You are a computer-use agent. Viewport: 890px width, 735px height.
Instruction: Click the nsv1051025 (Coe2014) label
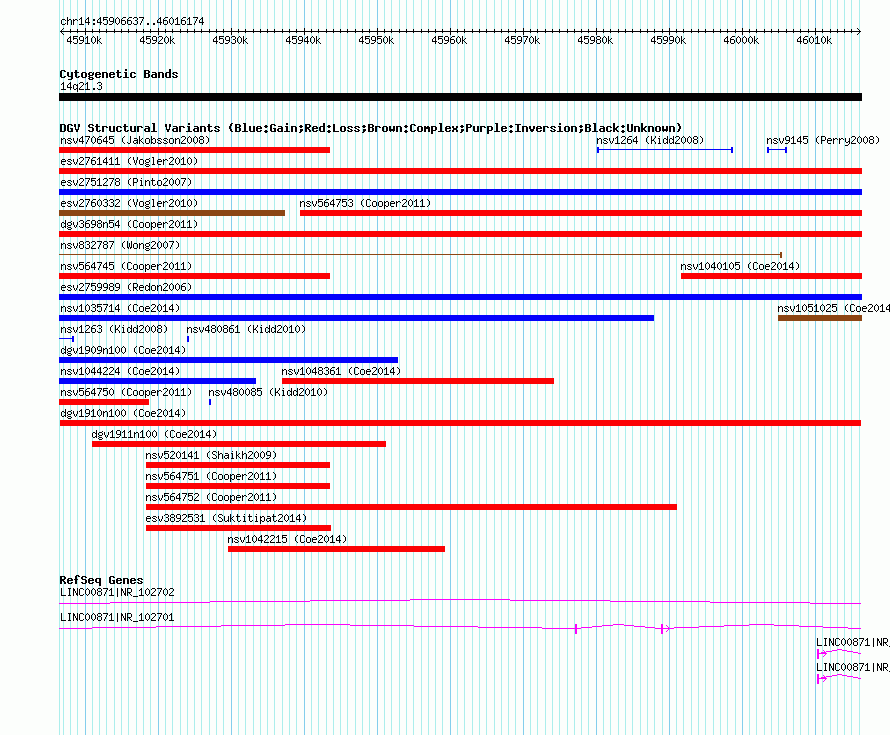[833, 308]
